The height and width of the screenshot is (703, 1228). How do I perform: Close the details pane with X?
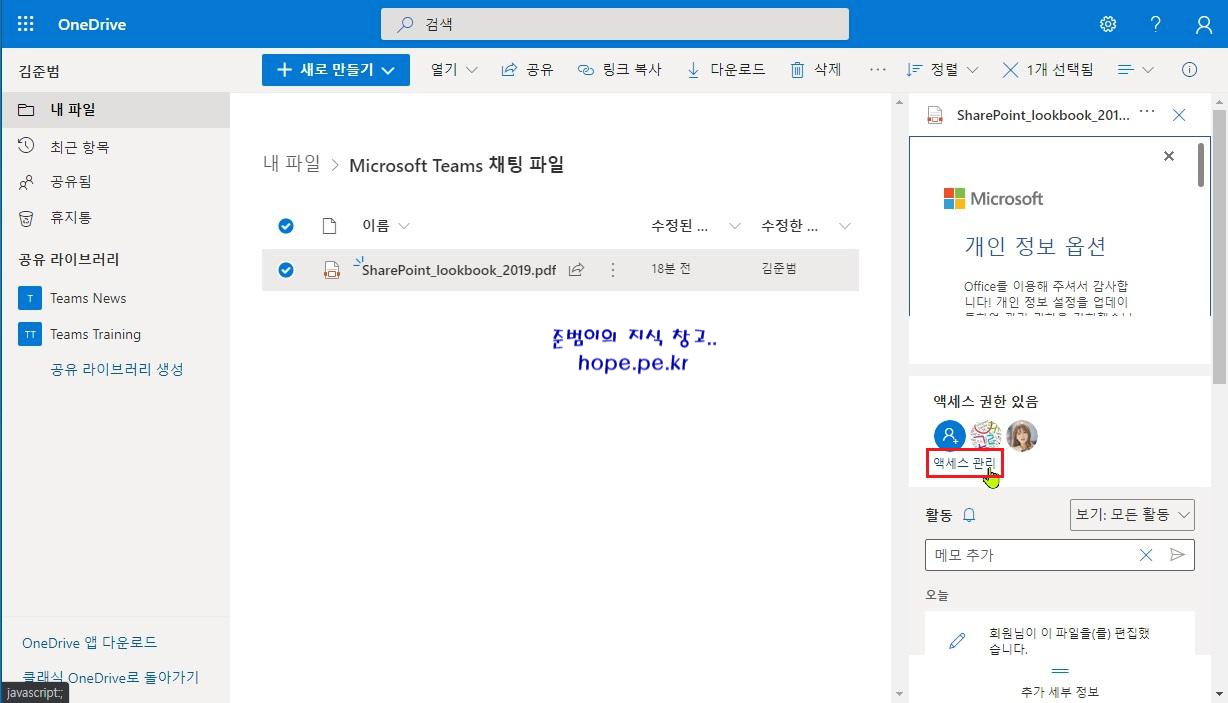(x=1179, y=115)
